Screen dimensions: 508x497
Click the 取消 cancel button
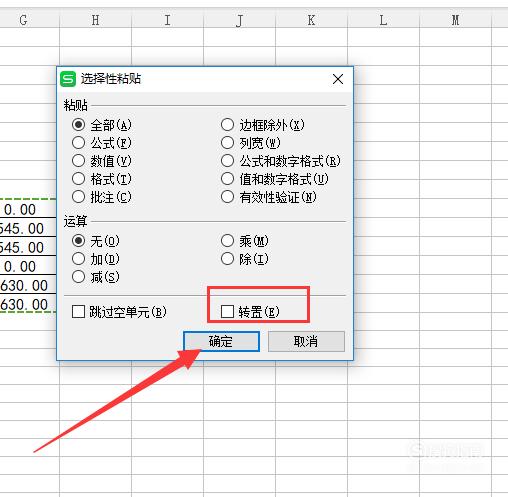click(306, 341)
